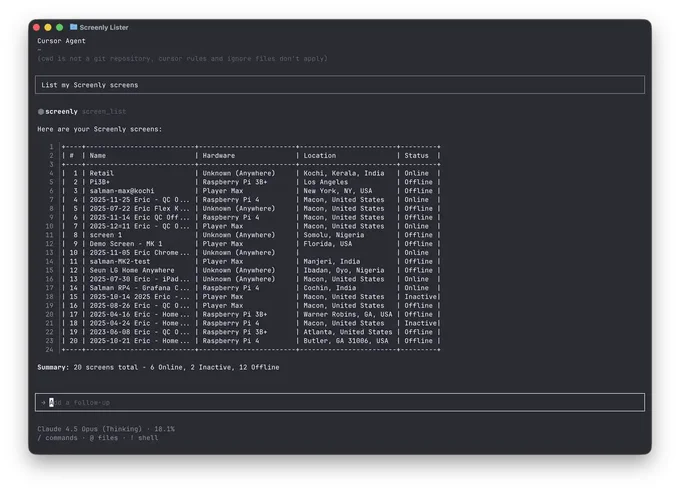Screen dimensions: 680x492
Task: Click the Hardware column header
Action: click(x=219, y=155)
